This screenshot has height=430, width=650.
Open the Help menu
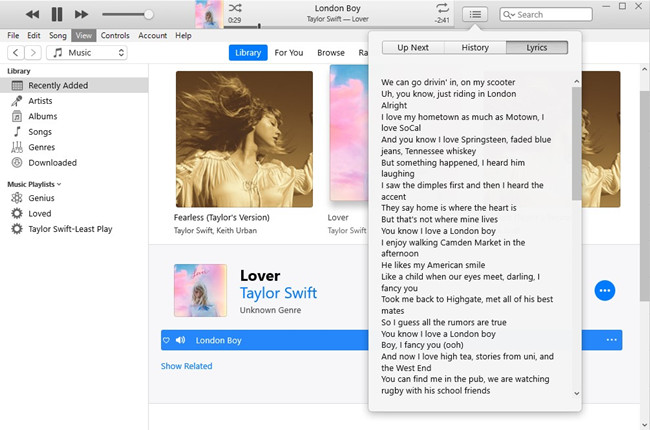(x=183, y=36)
